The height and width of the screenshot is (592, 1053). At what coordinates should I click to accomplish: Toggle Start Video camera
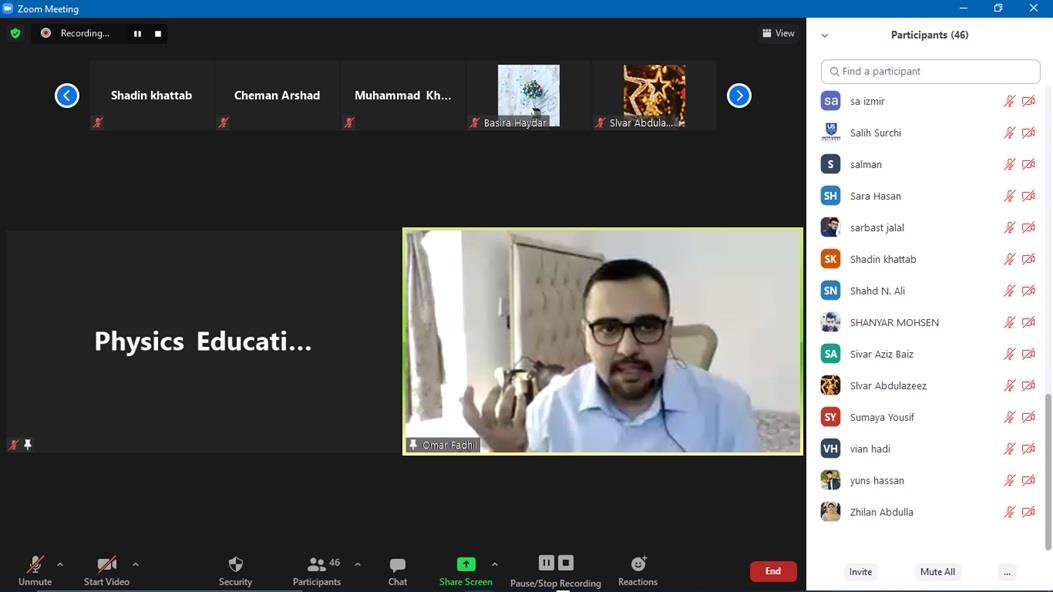click(x=106, y=565)
